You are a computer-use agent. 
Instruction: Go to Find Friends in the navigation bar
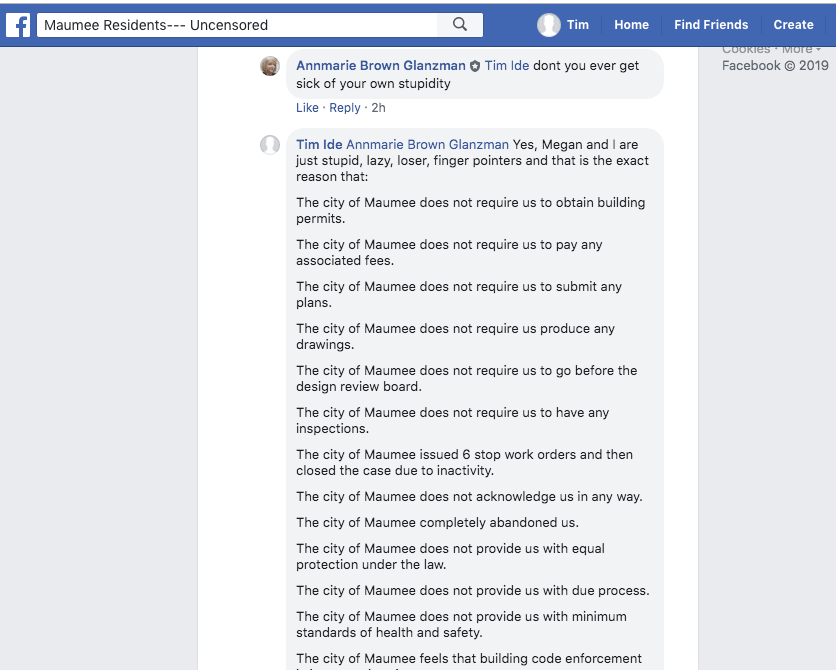click(x=710, y=25)
